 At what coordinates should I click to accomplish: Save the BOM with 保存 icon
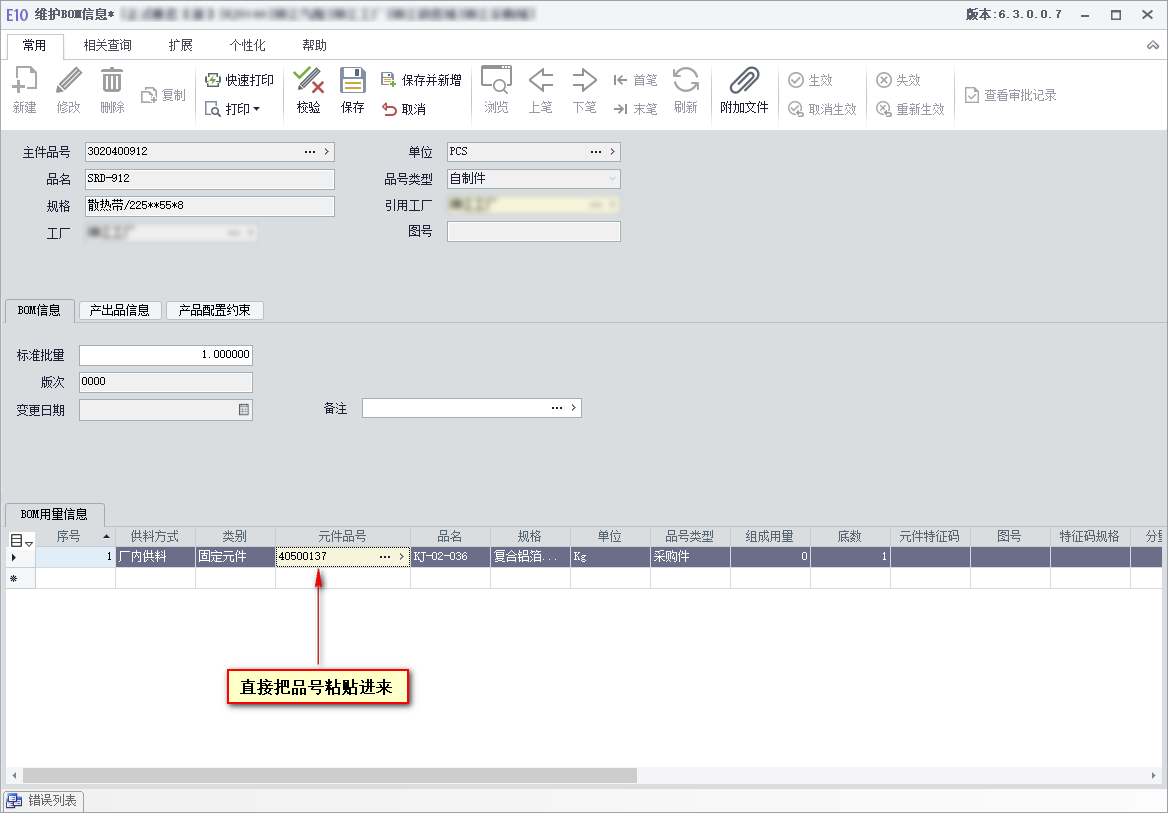click(352, 81)
